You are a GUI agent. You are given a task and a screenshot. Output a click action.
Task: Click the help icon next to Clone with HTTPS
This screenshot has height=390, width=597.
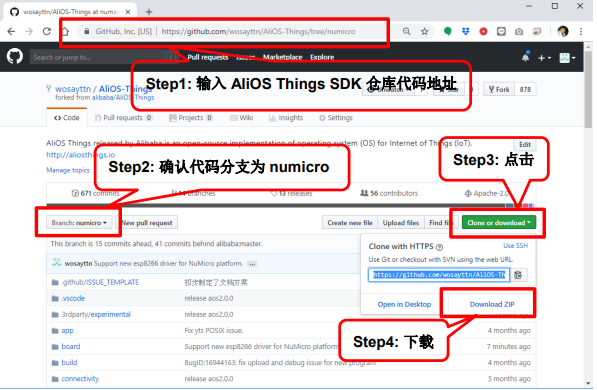coord(439,247)
